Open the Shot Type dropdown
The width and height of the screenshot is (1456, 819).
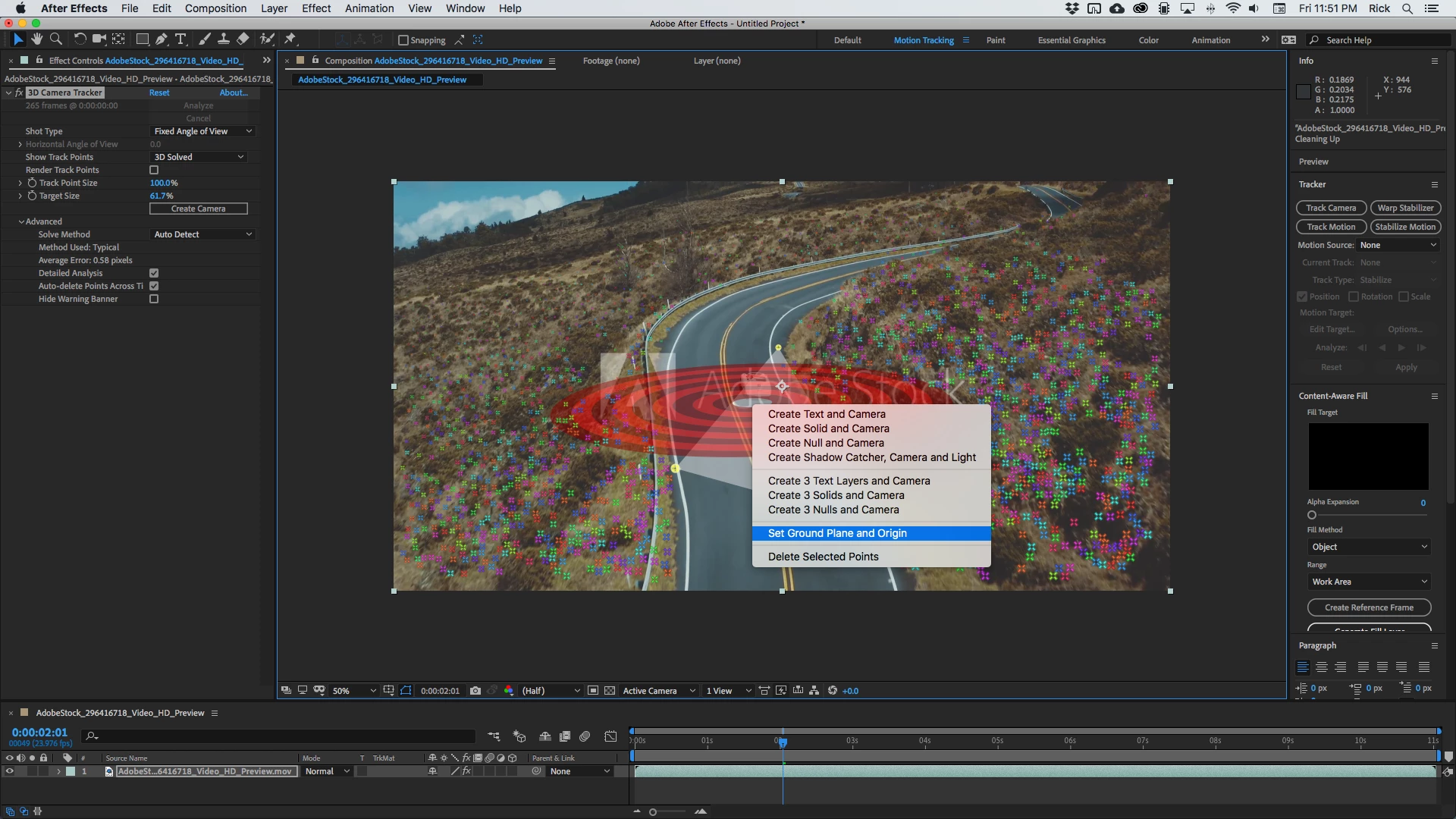pos(202,131)
